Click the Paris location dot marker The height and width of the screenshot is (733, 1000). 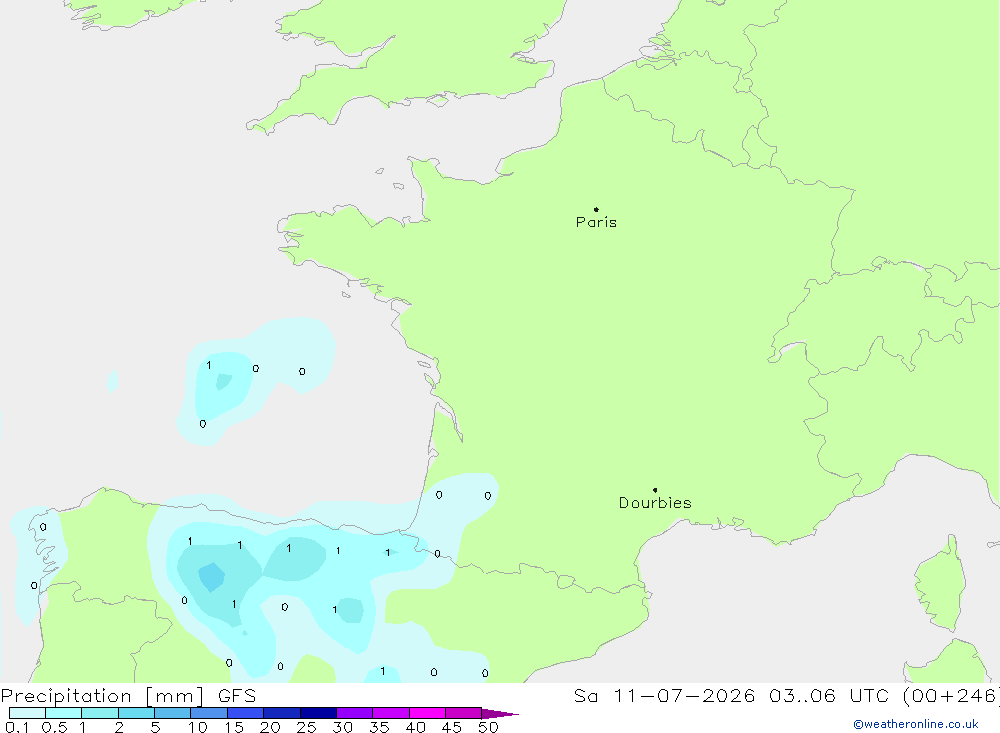click(596, 209)
